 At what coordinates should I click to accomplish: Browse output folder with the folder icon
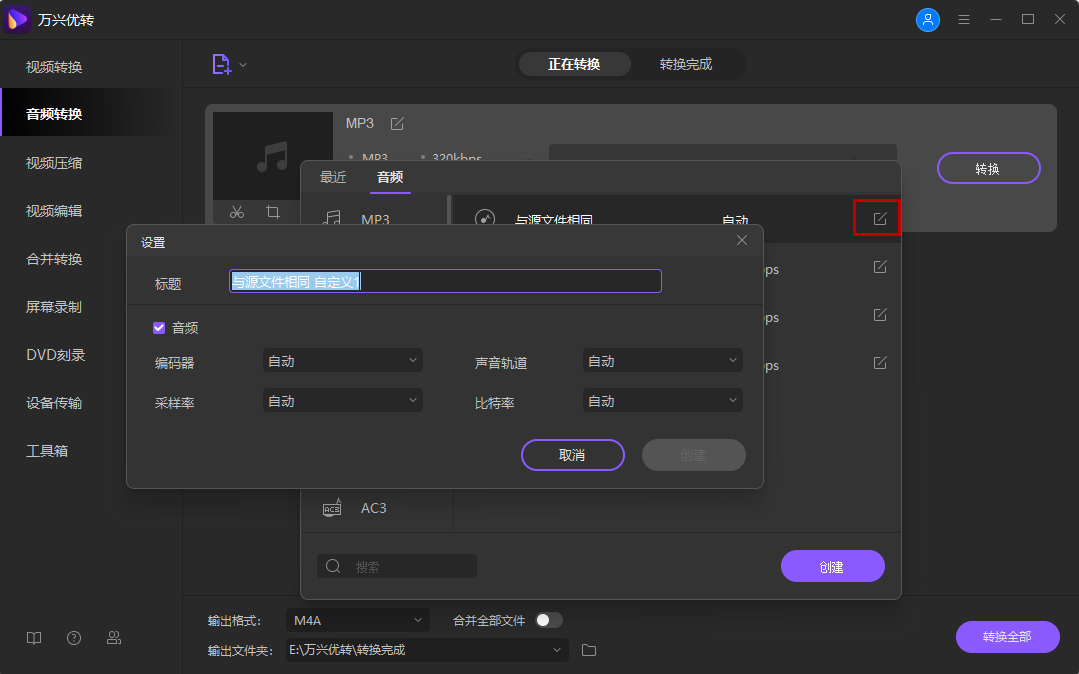pos(588,650)
